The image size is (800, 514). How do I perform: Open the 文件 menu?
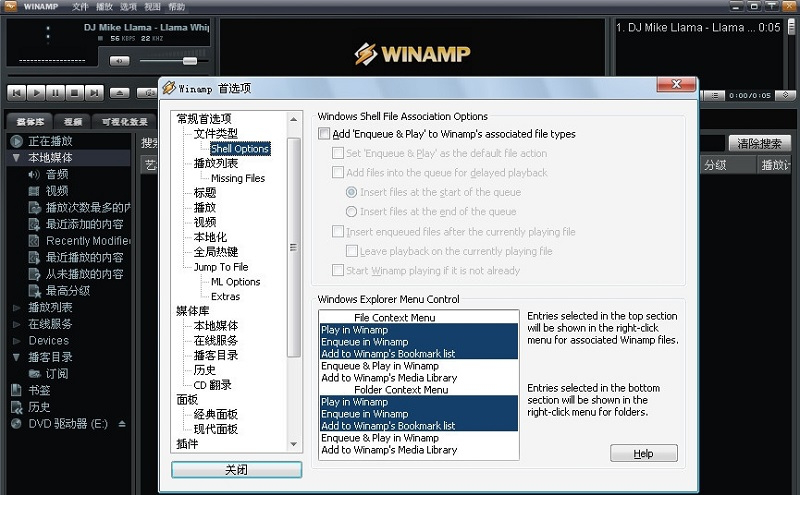click(x=80, y=7)
